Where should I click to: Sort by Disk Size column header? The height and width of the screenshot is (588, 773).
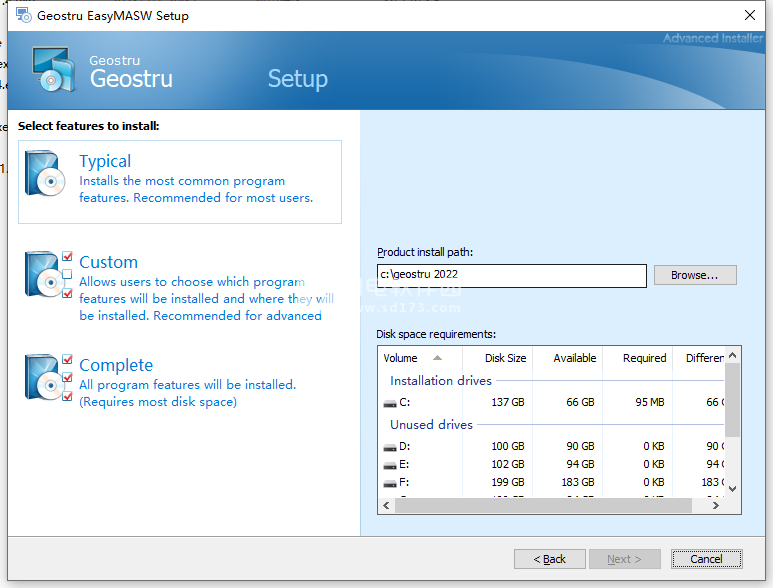(497, 358)
